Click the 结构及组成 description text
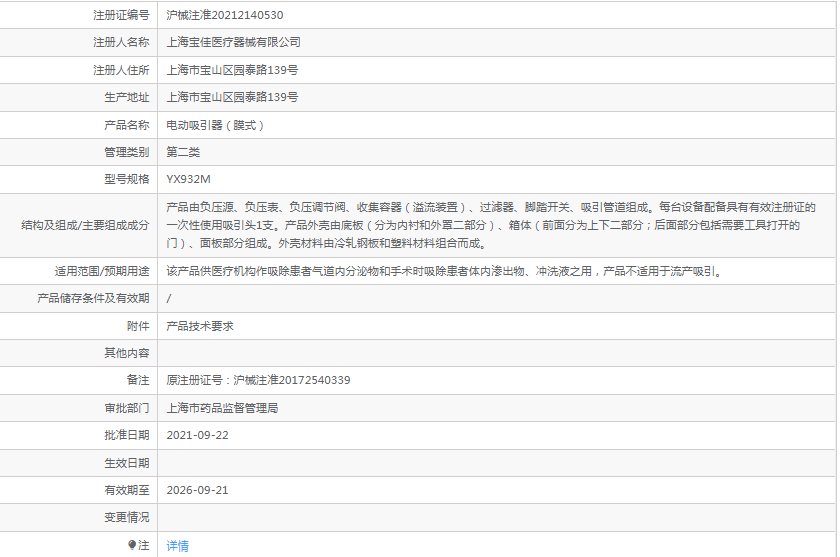 490,225
